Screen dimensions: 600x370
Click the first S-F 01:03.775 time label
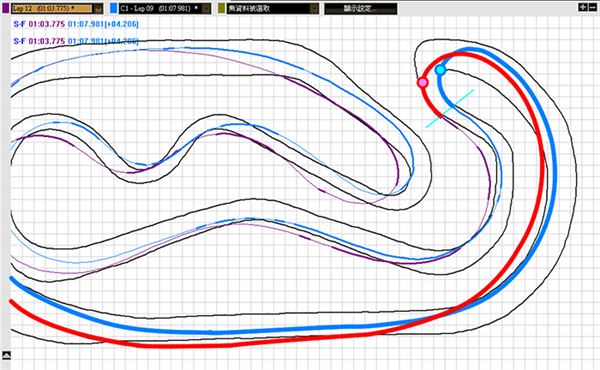[x=39, y=24]
